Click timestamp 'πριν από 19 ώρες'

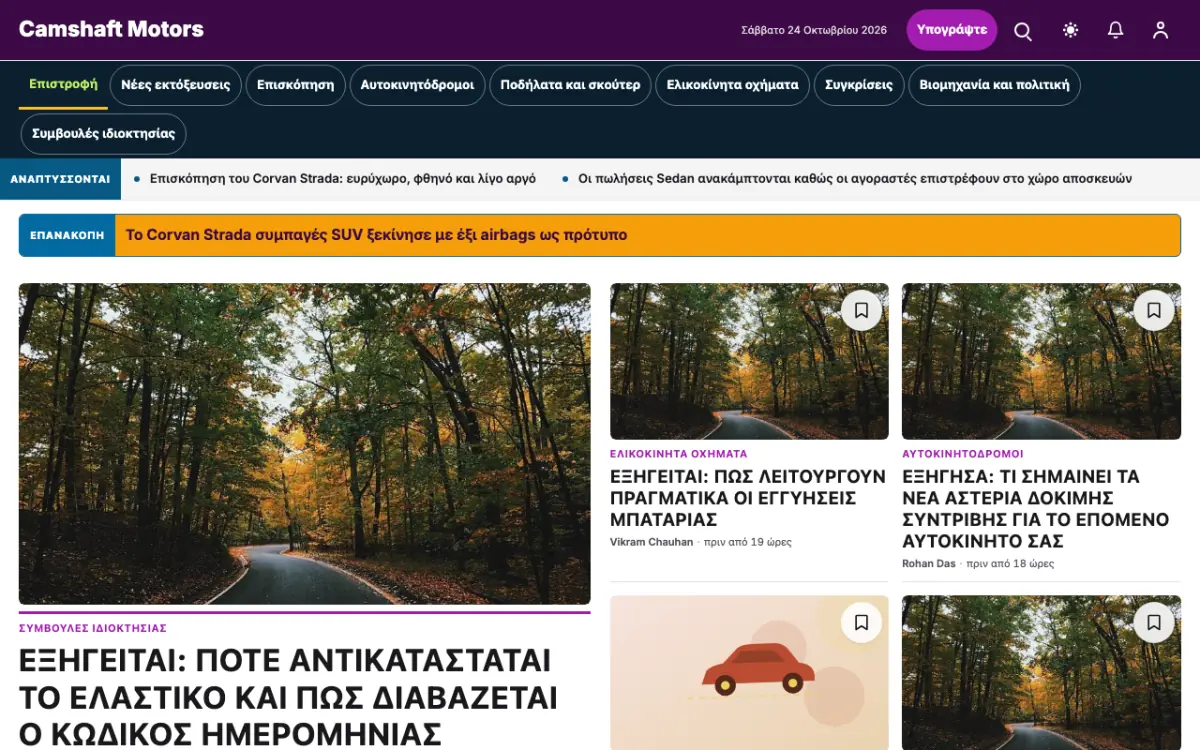[748, 542]
